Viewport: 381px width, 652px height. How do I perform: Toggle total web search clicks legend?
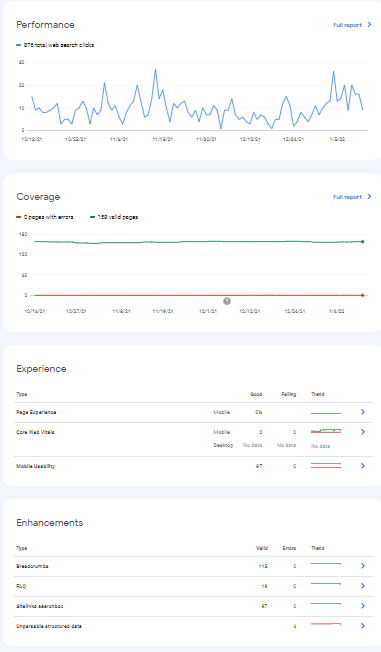click(55, 45)
